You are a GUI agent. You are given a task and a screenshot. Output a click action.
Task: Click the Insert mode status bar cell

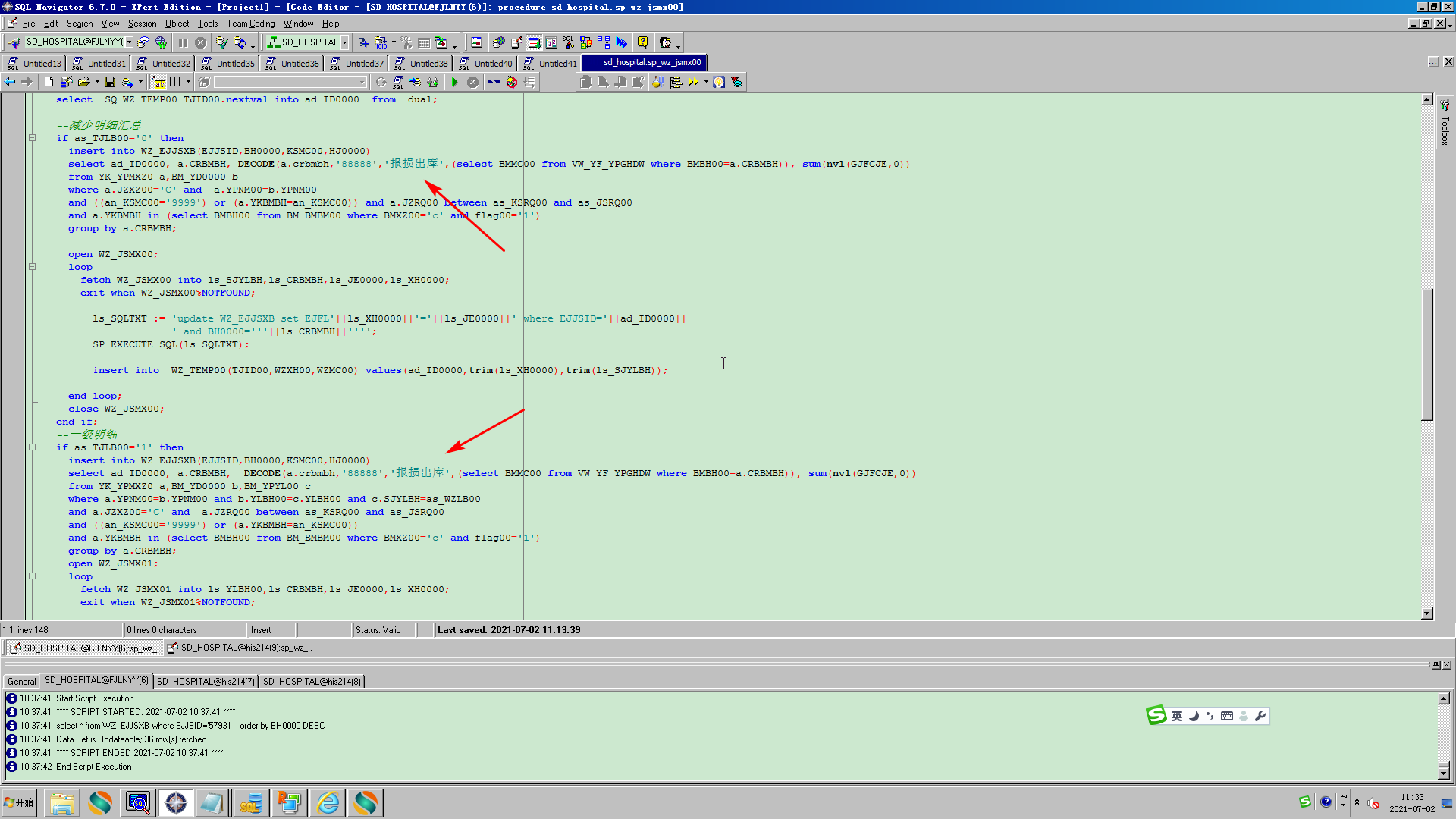271,630
